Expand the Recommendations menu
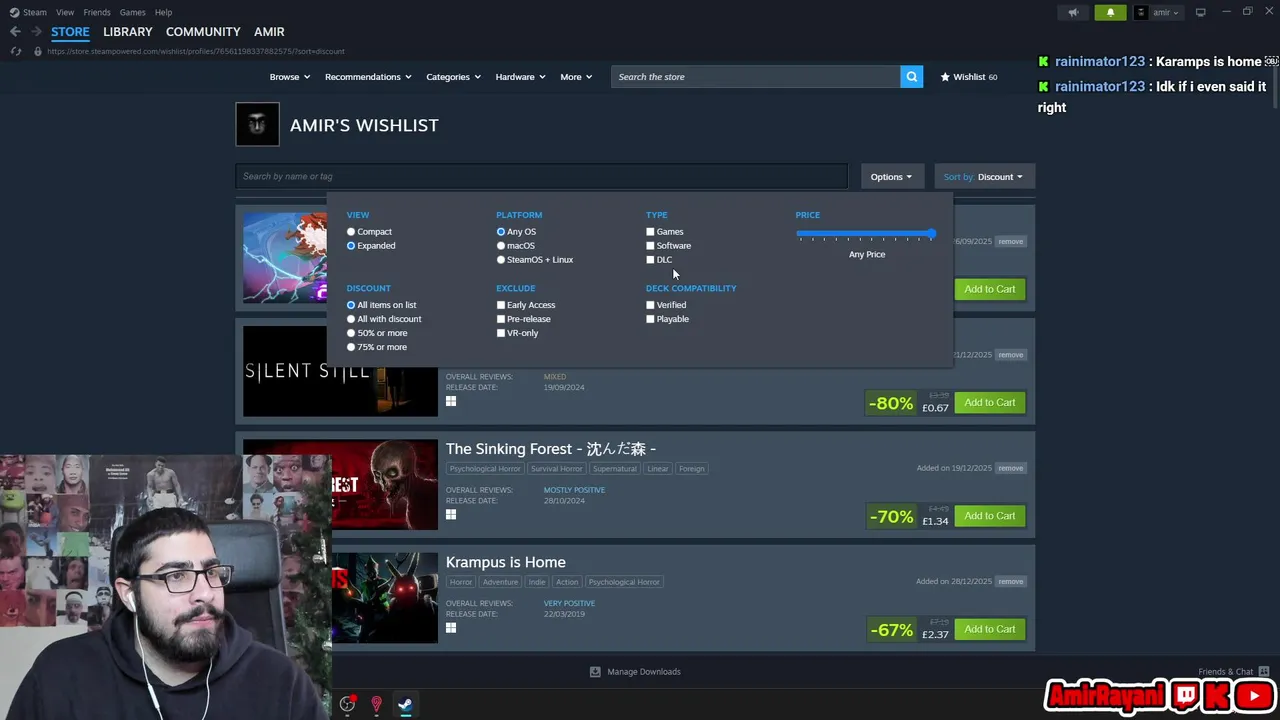The image size is (1280, 720). point(369,77)
